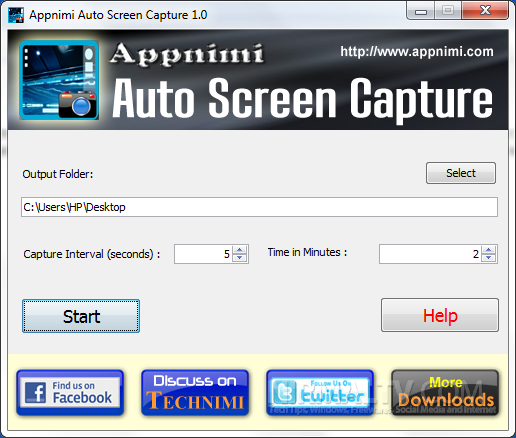
Task: Click the capture interval value field
Action: pos(203,254)
